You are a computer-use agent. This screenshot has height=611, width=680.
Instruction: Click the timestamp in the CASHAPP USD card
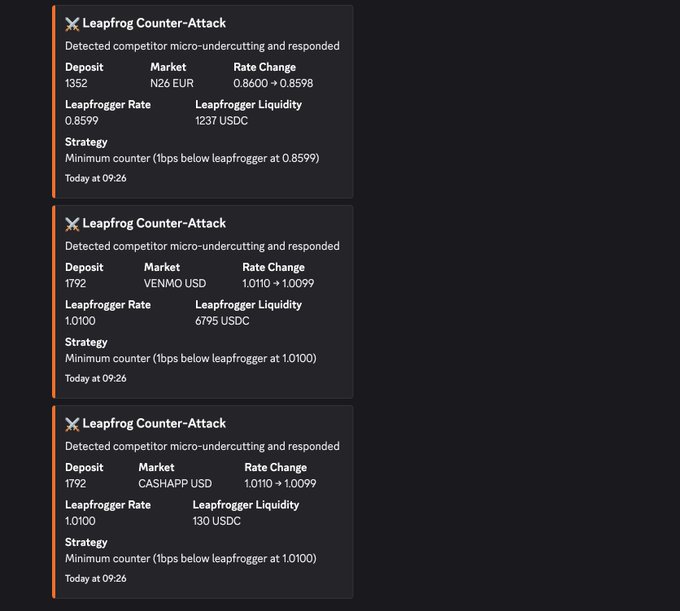pyautogui.click(x=96, y=578)
